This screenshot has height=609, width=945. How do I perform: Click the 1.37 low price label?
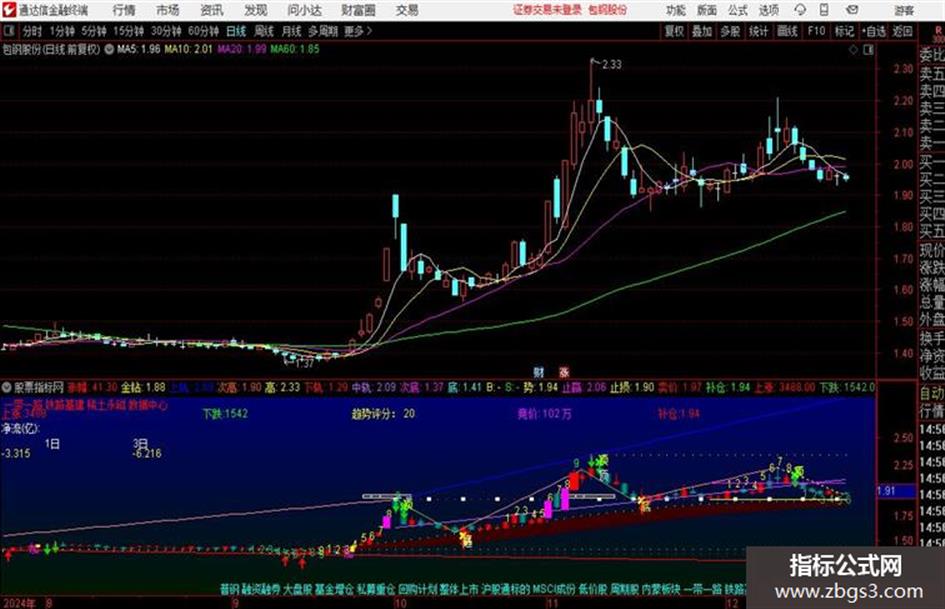[x=304, y=364]
